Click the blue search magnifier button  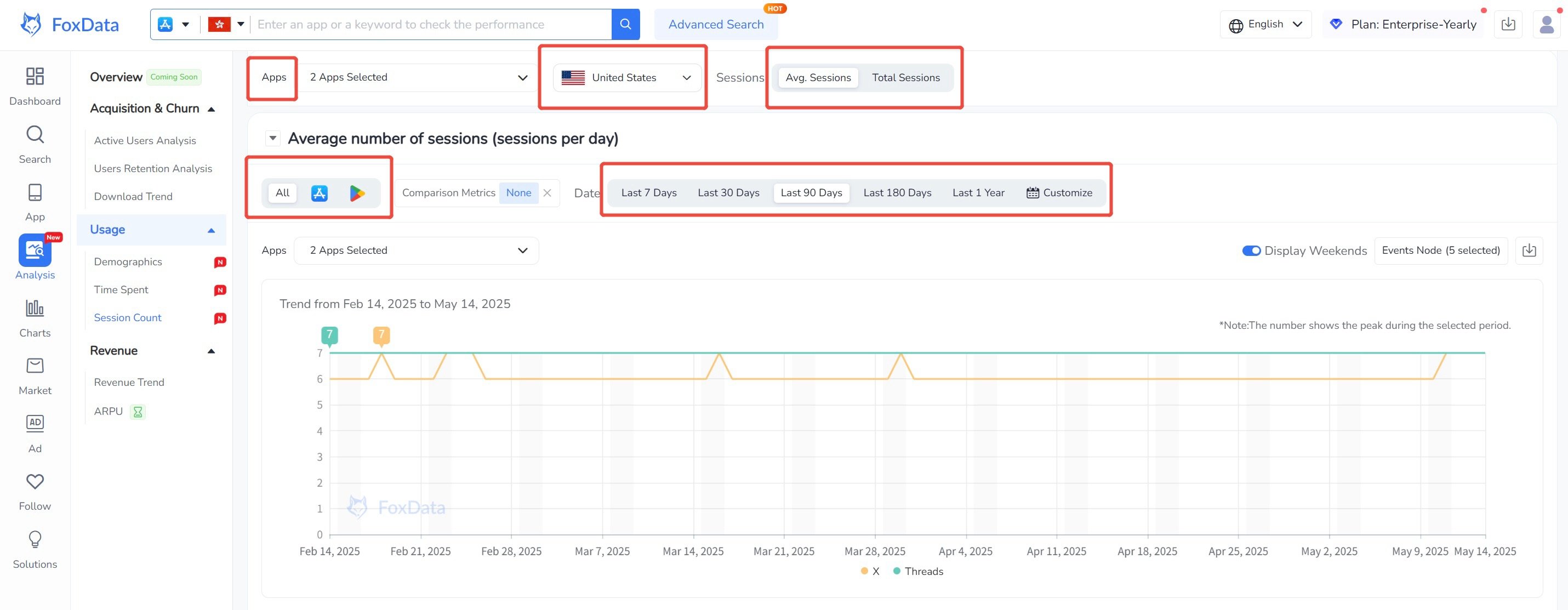(x=625, y=24)
